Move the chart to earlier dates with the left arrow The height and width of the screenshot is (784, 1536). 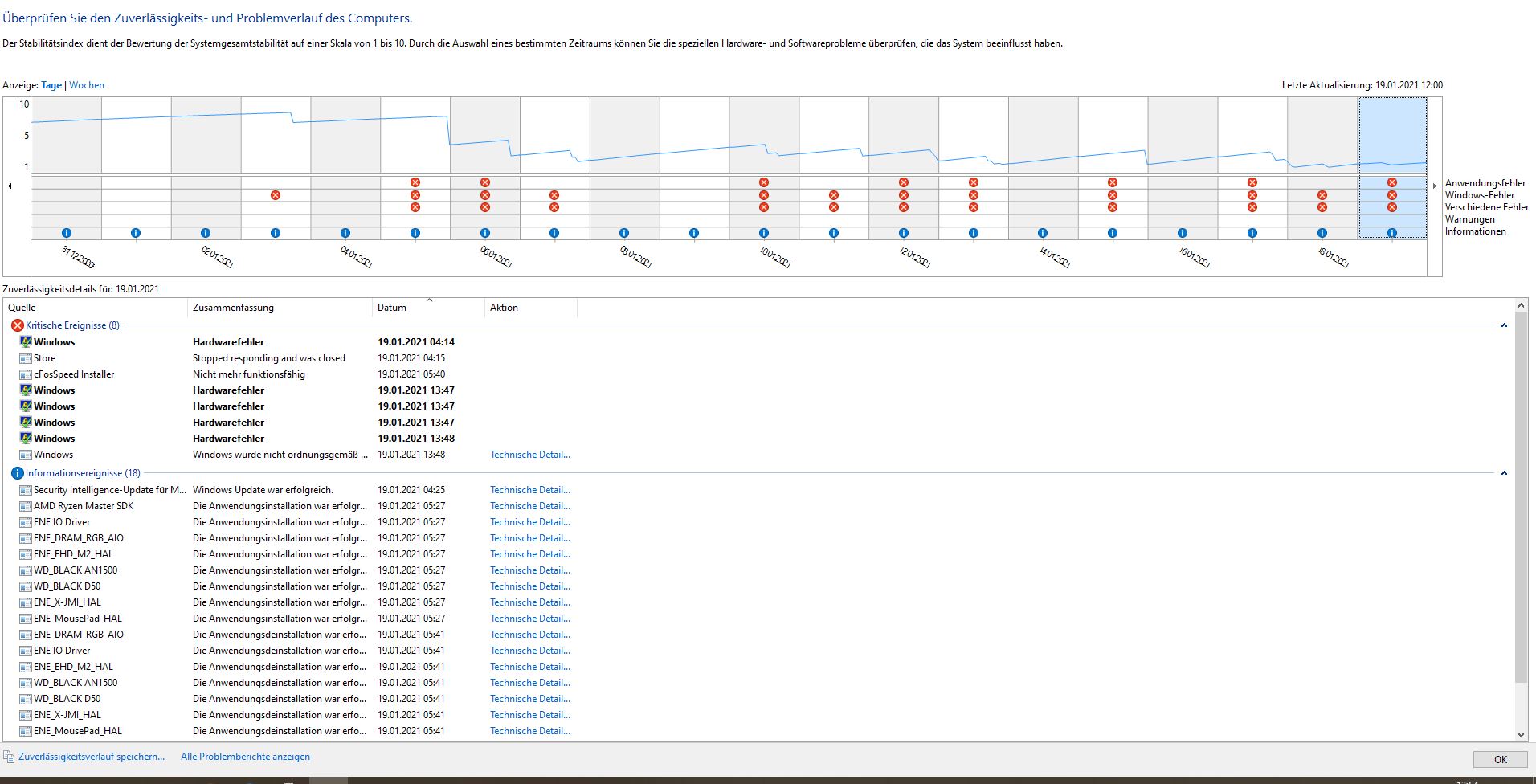click(x=10, y=186)
